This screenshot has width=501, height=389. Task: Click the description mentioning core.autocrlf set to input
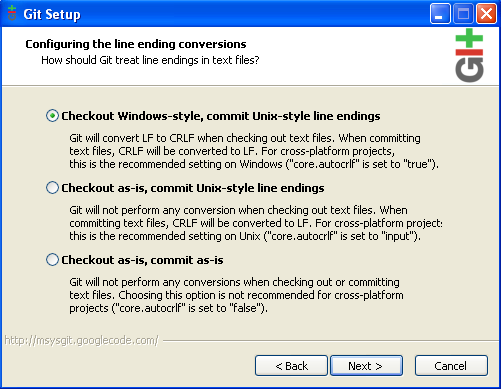click(256, 223)
